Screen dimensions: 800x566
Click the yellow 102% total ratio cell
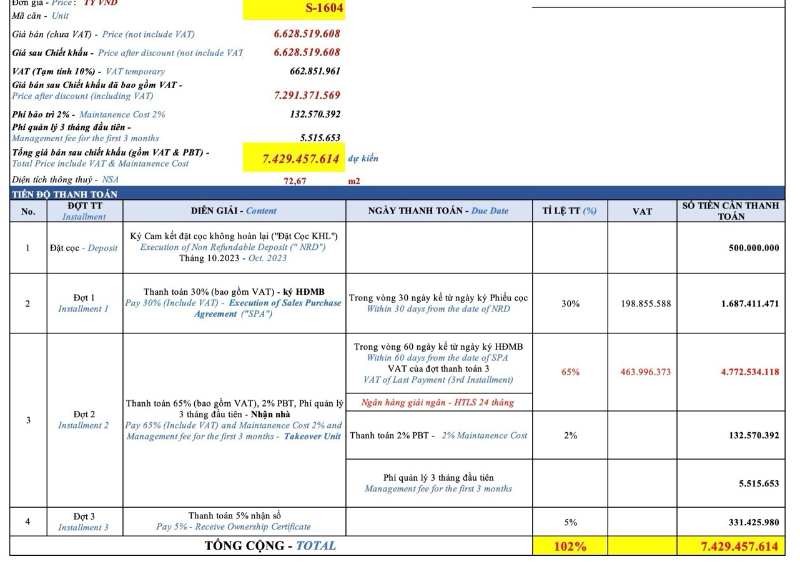(570, 546)
